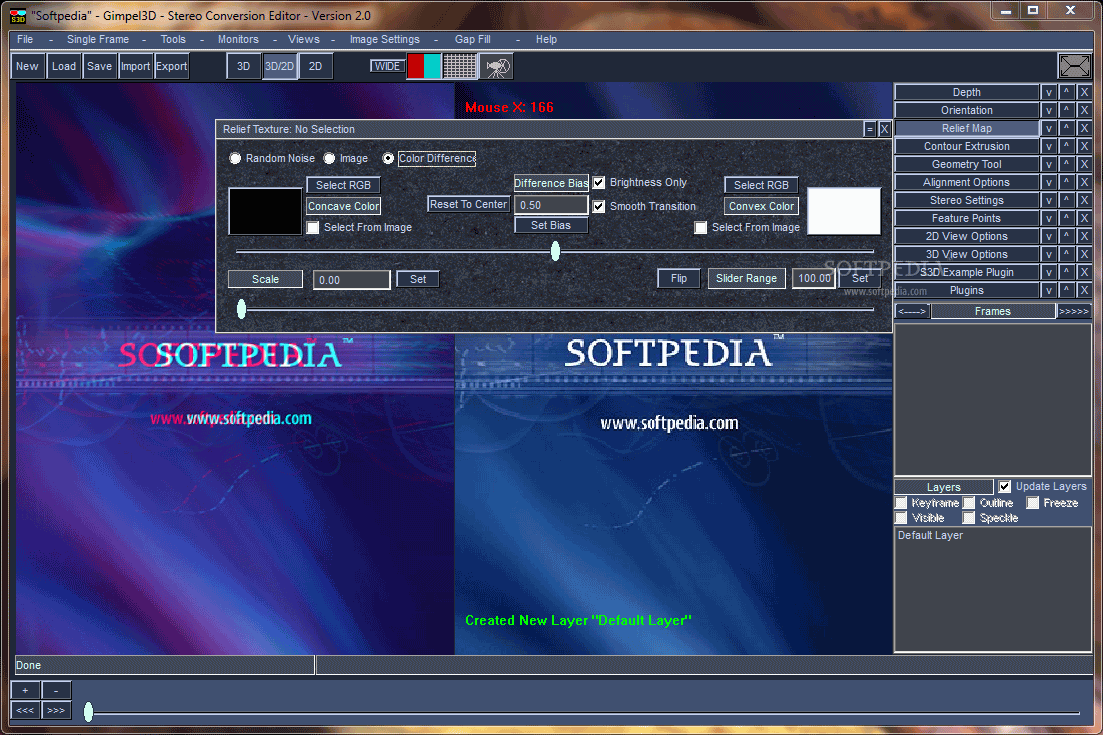The height and width of the screenshot is (735, 1103).
Task: Expand 2D View Options with v arrow
Action: pos(1049,236)
